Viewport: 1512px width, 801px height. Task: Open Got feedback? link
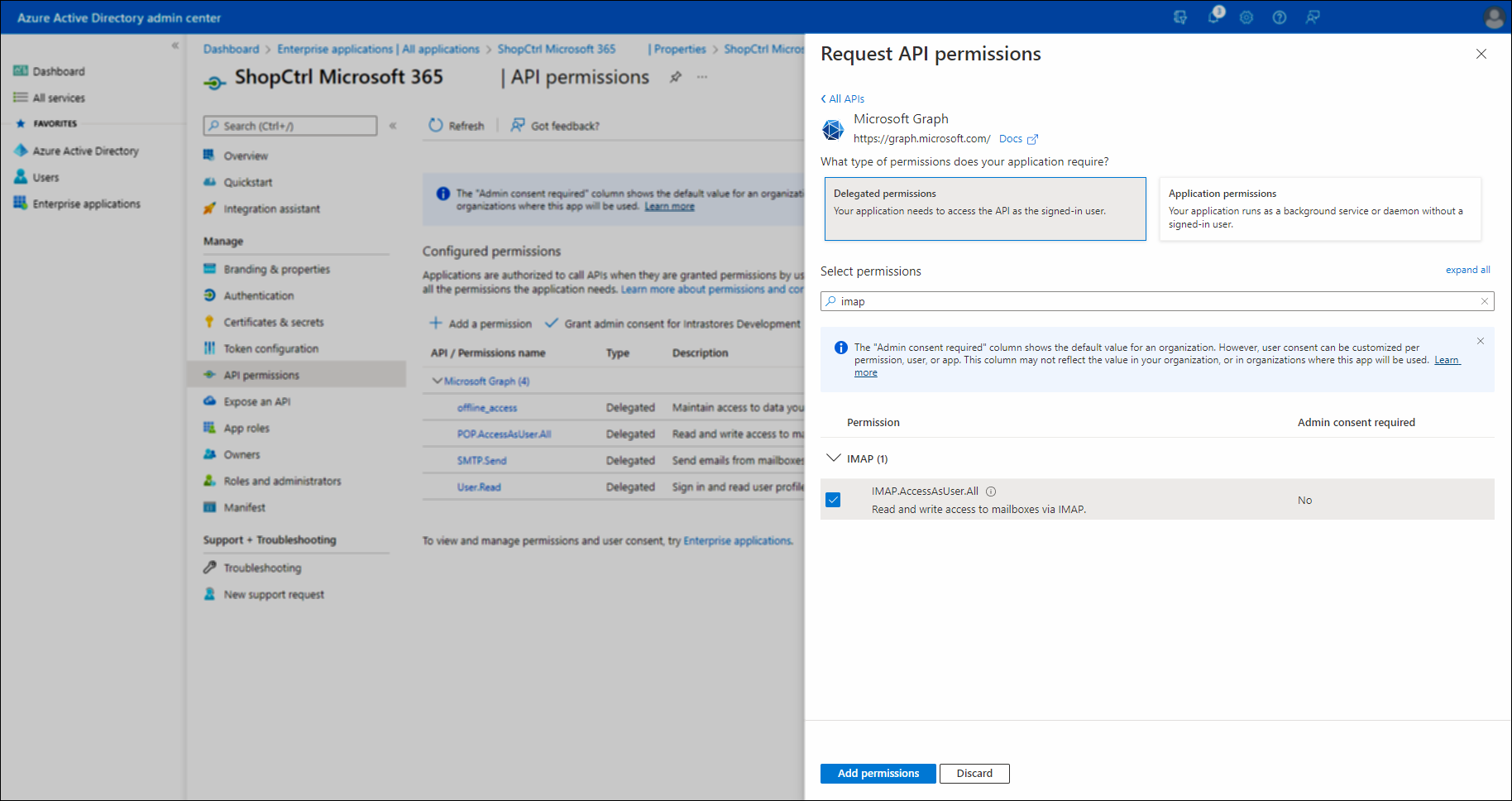555,126
